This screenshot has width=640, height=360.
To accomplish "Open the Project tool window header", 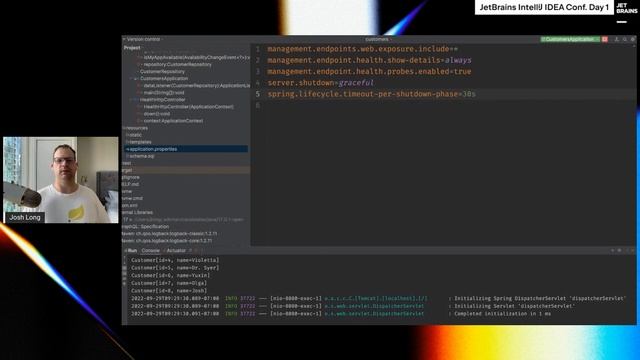I will pos(133,48).
